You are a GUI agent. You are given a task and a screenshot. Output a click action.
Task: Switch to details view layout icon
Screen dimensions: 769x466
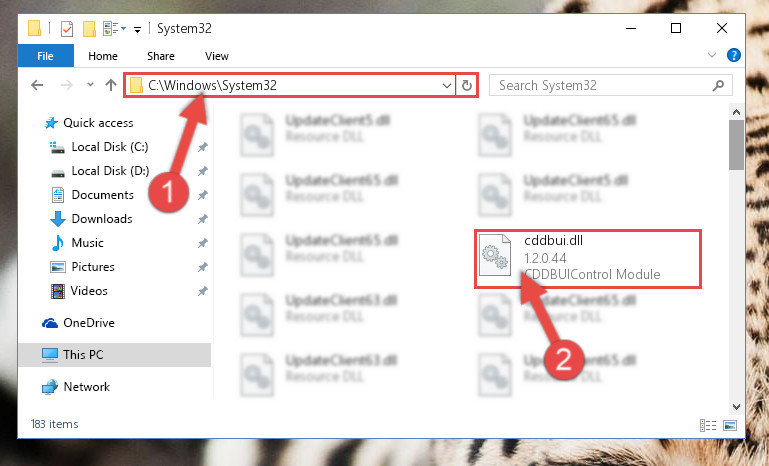pos(708,425)
